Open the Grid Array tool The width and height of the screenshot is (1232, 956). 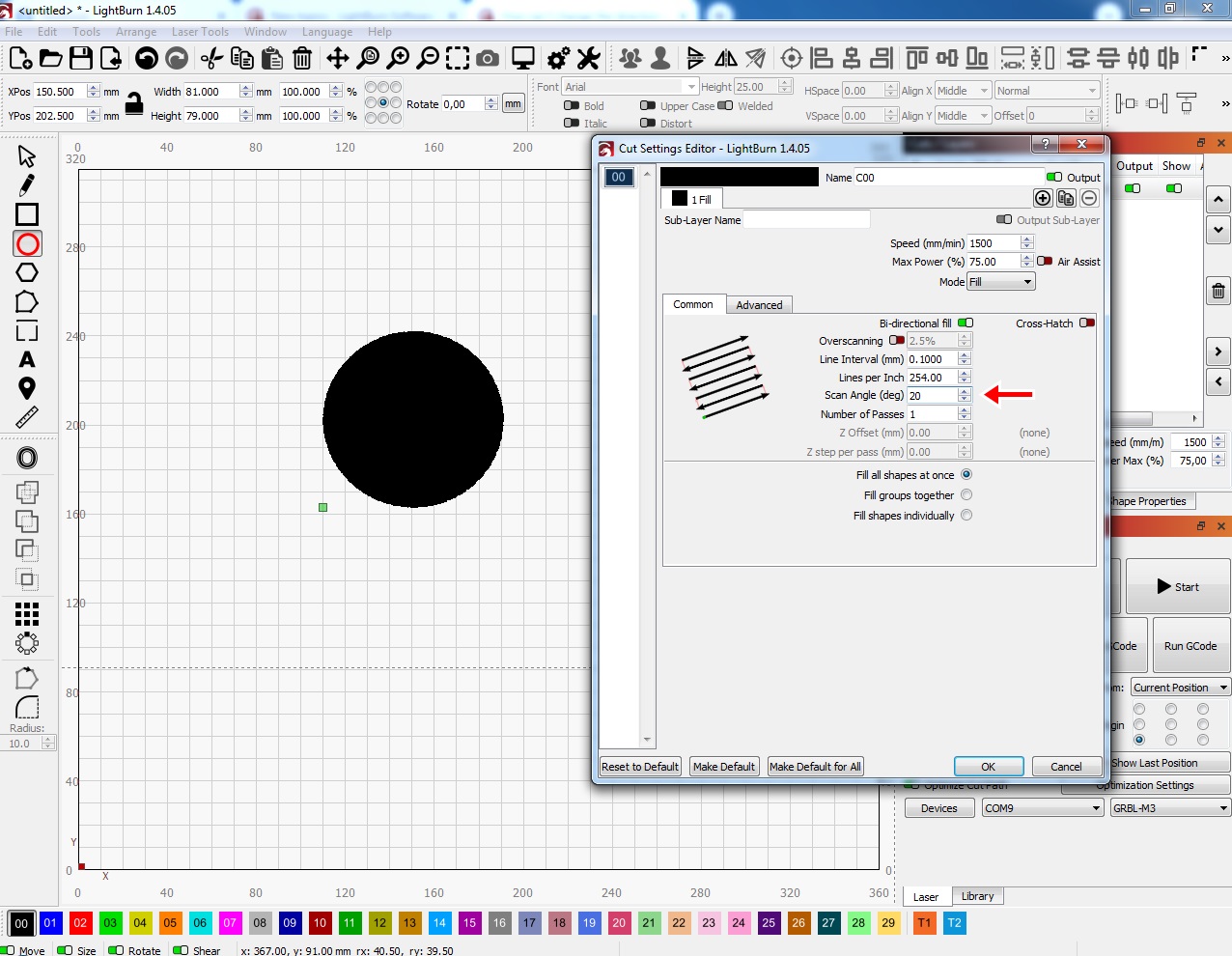(x=27, y=613)
